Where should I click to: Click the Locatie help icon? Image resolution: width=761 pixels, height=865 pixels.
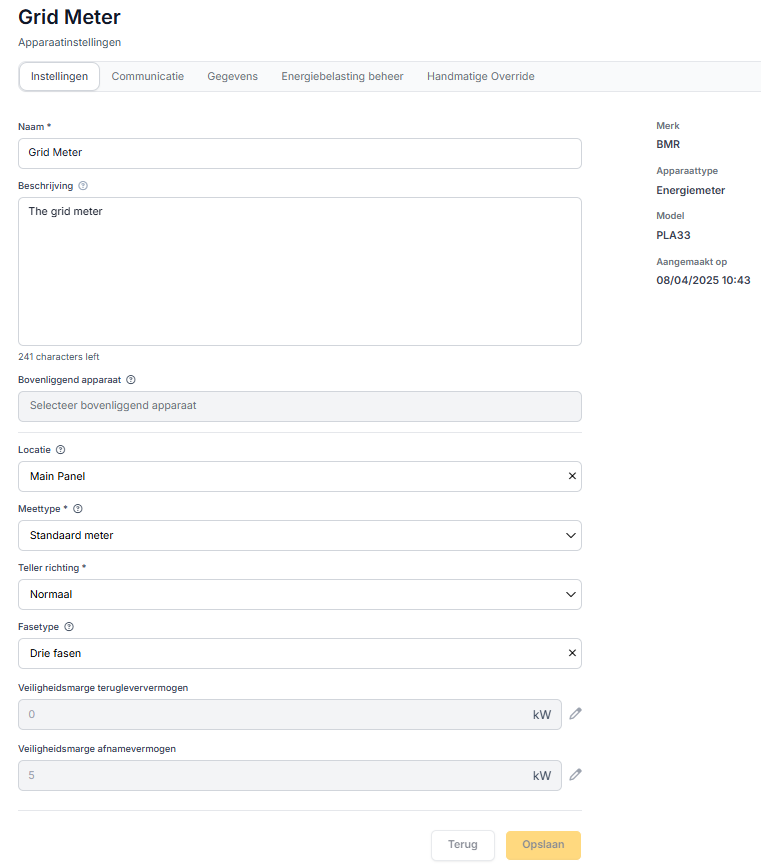tap(61, 450)
